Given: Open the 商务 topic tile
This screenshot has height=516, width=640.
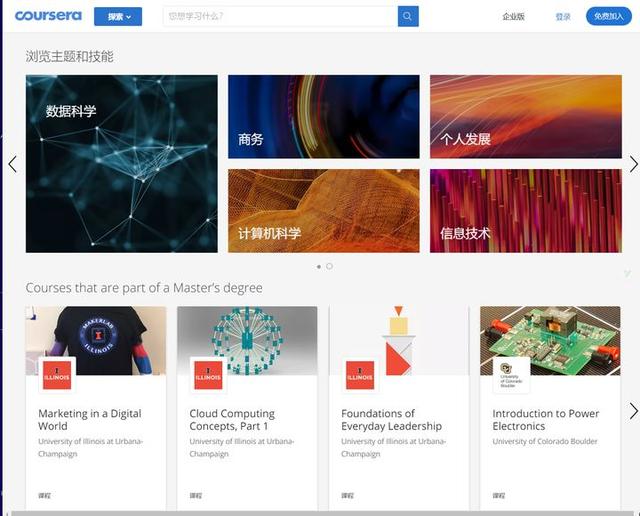Looking at the screenshot, I should [324, 117].
